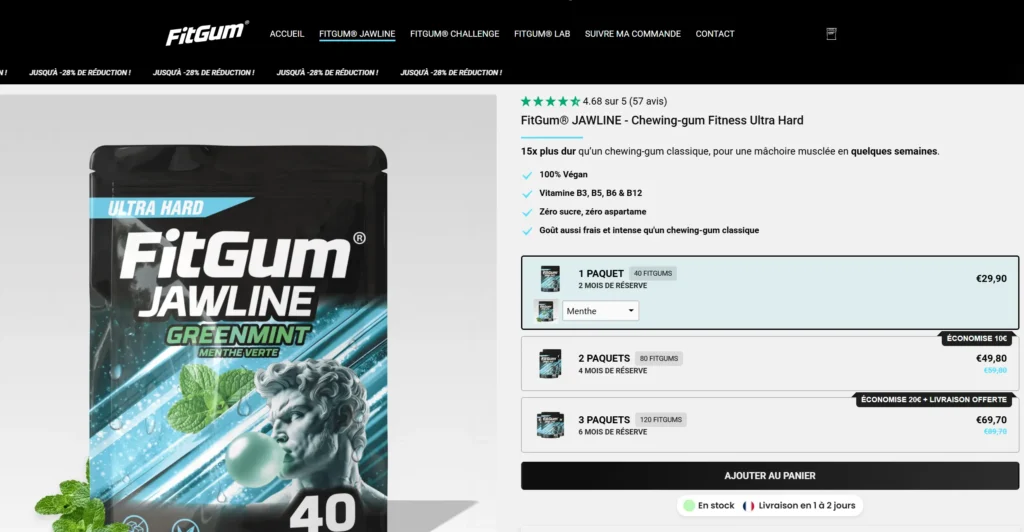Image resolution: width=1024 pixels, height=532 pixels.
Task: Click the 40 FITGUMS tag
Action: (652, 274)
